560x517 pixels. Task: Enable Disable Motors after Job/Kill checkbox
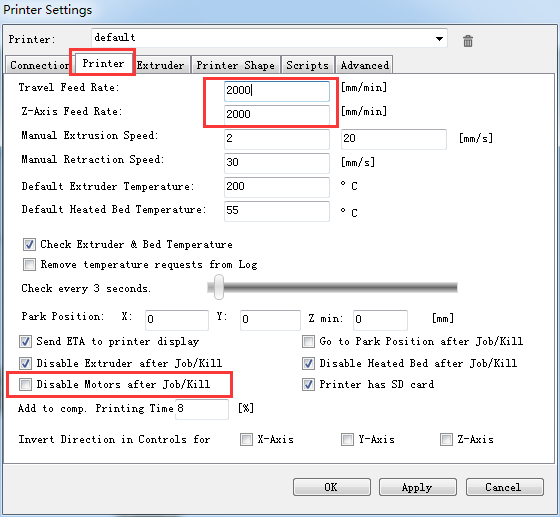[25, 385]
